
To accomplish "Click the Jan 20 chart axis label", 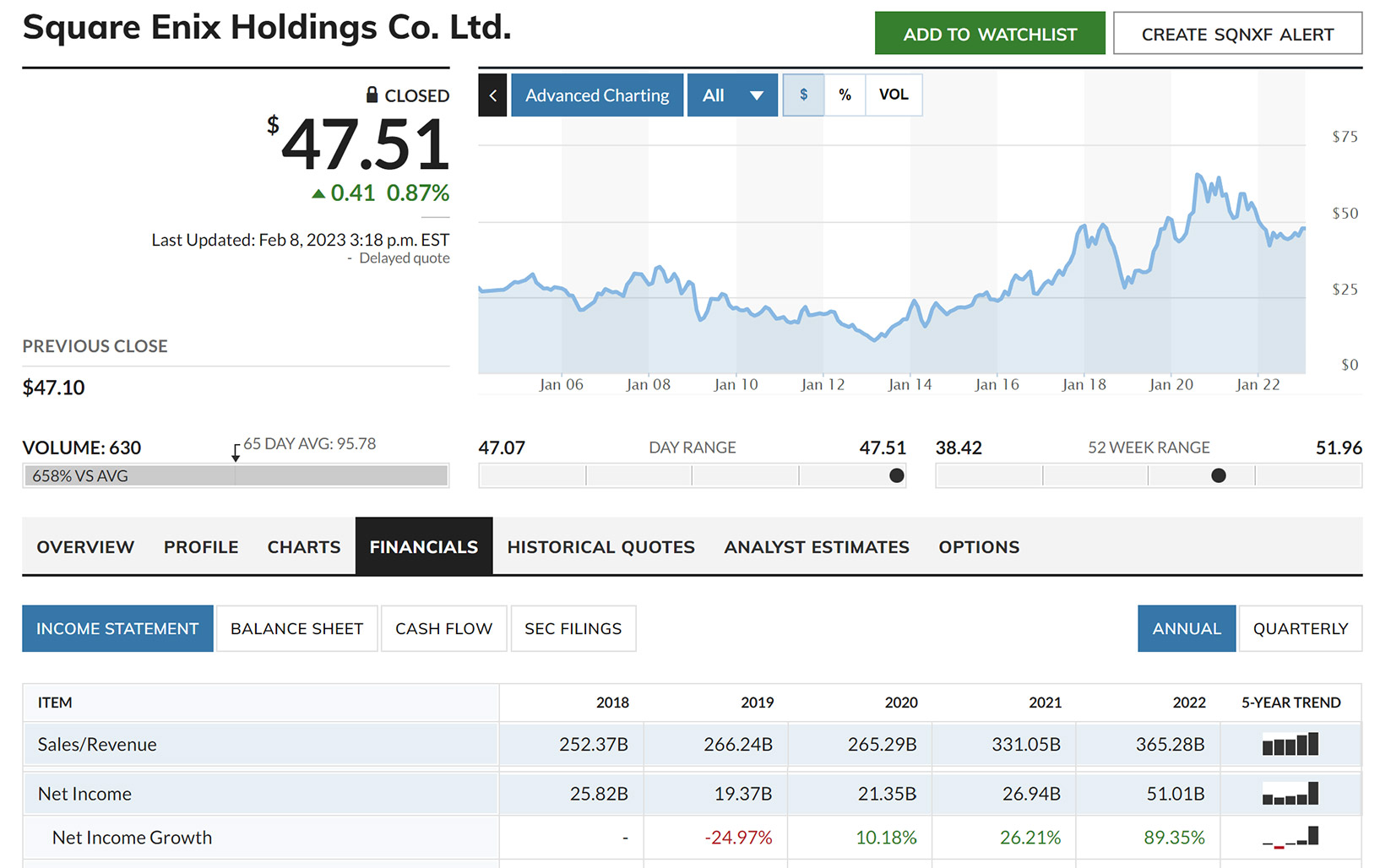I will [1171, 384].
